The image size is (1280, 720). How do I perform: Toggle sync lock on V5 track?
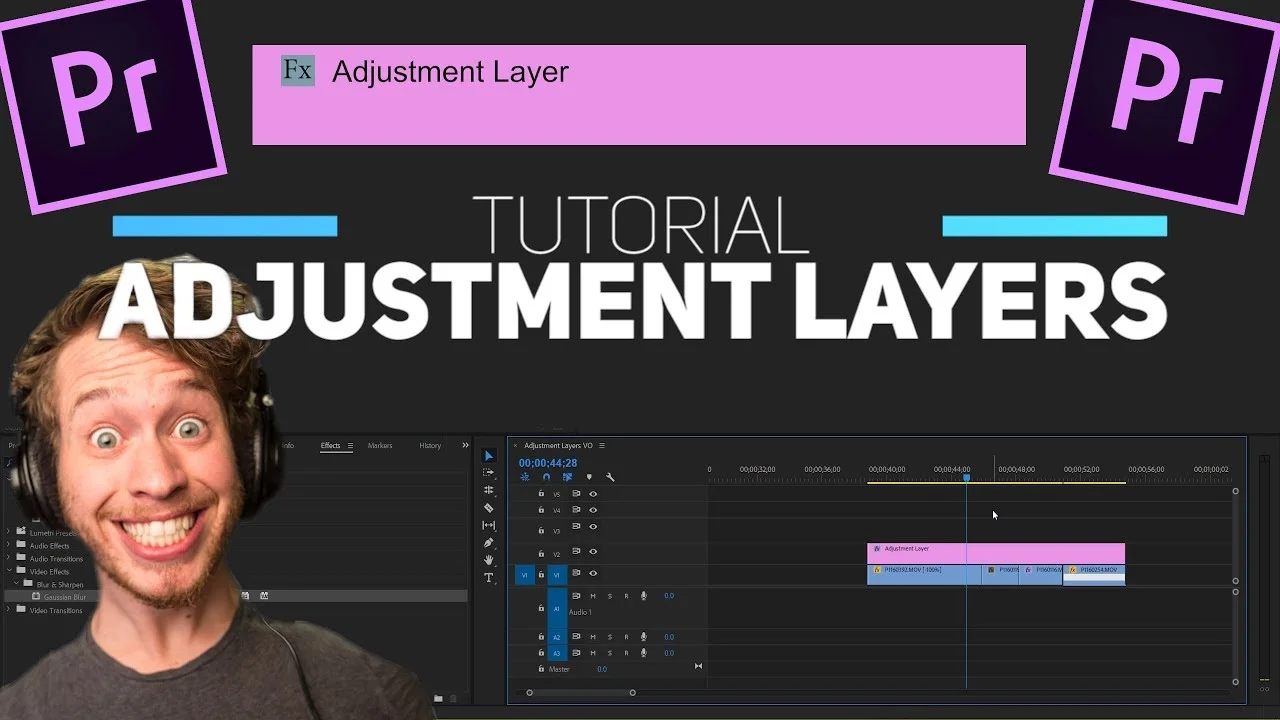576,494
